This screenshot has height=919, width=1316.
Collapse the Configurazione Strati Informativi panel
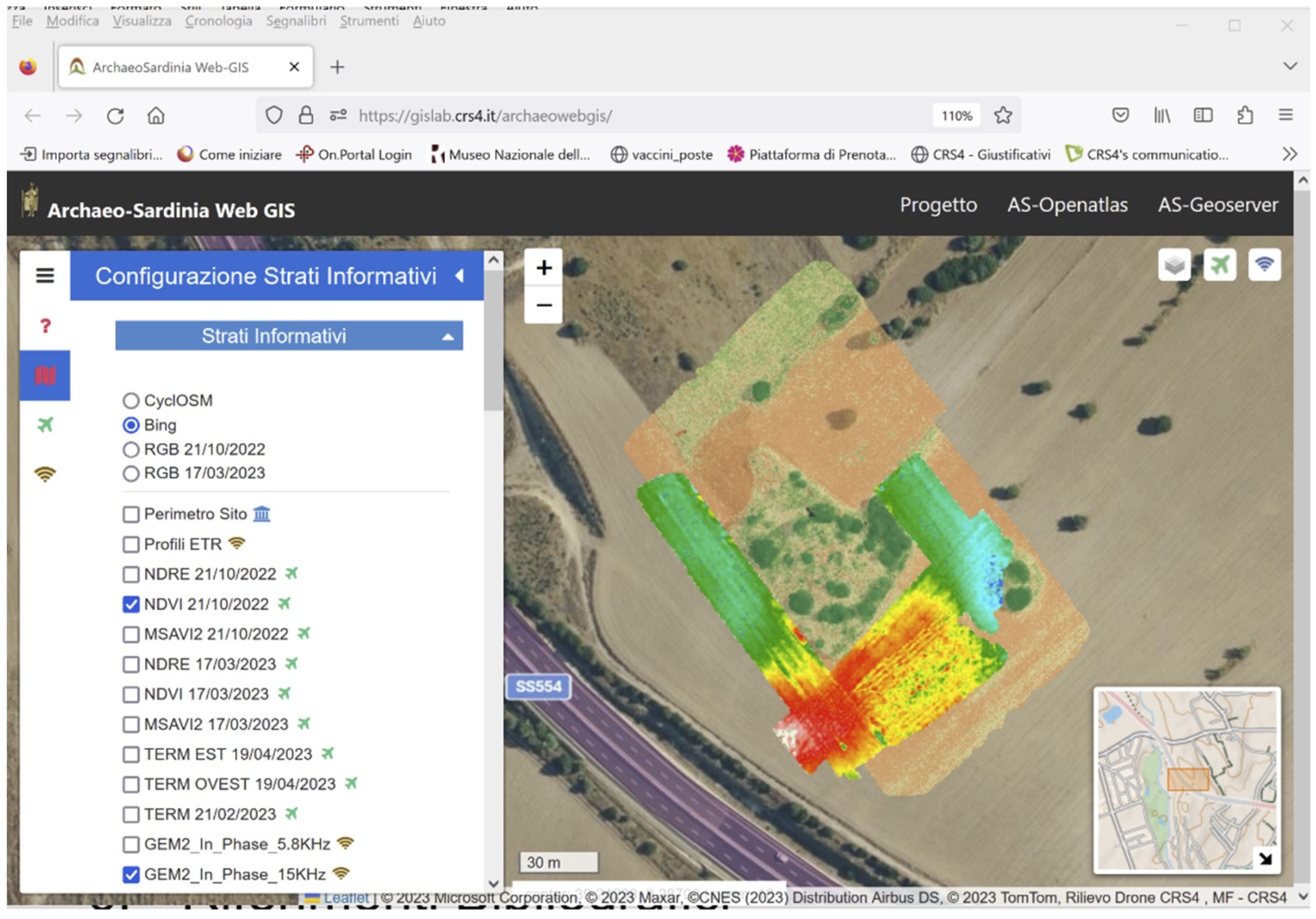[460, 276]
